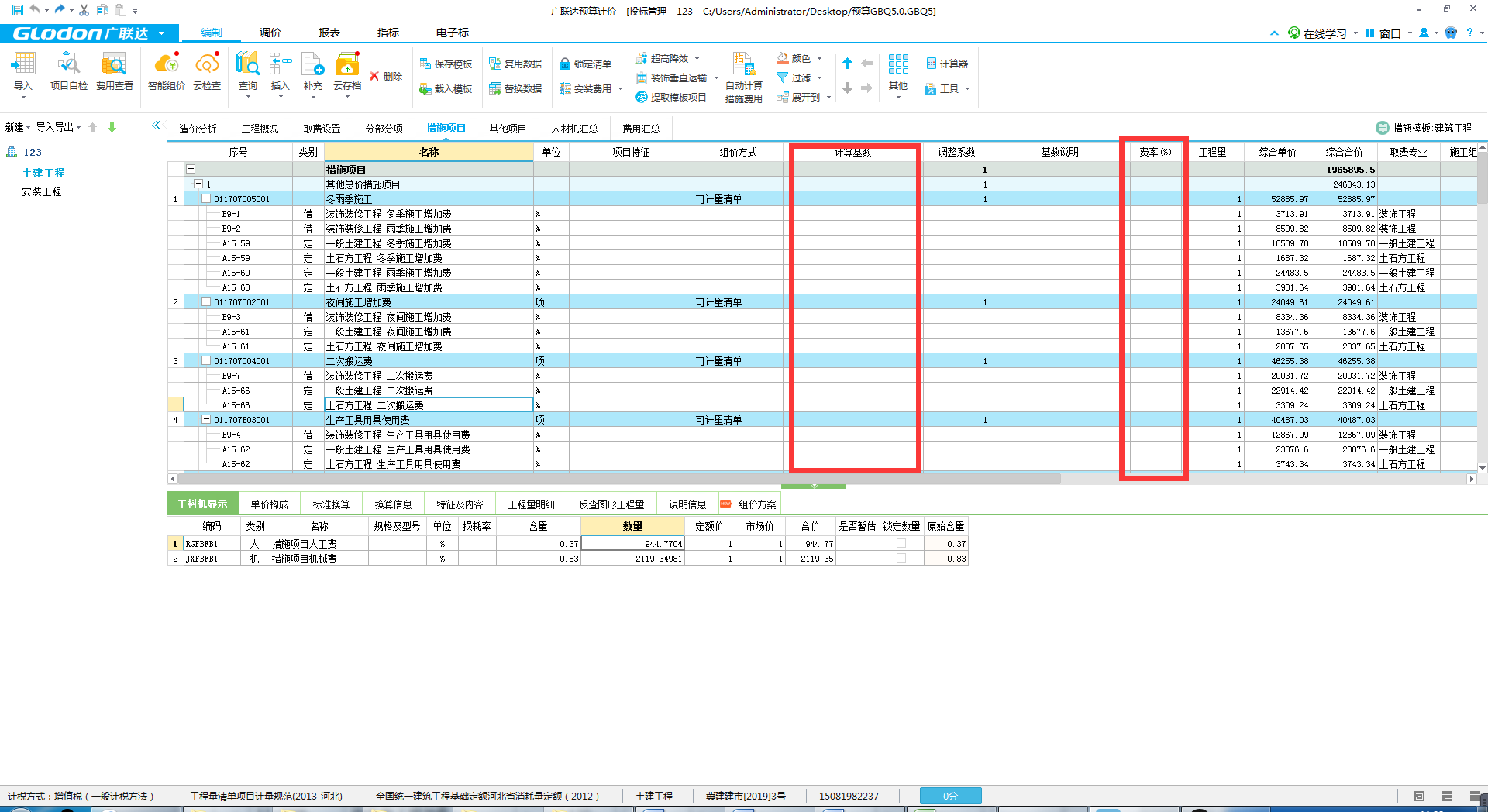The image size is (1488, 812).
Task: Expand the 过滤 filter dropdown
Action: [x=819, y=77]
